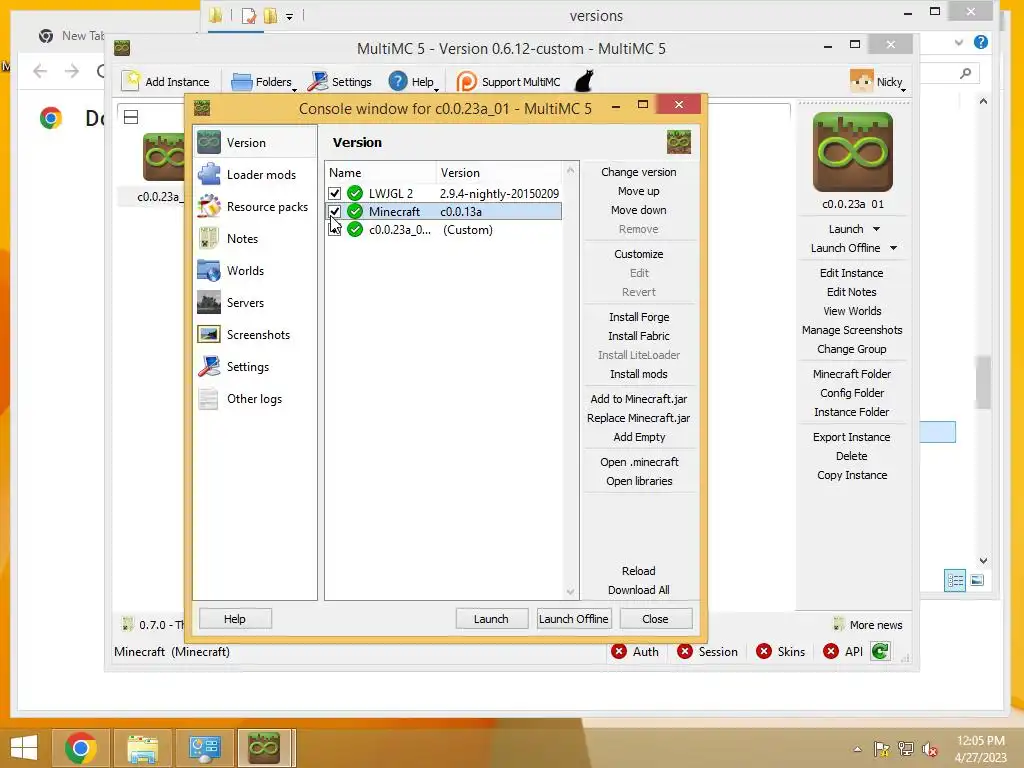Click the Launch Offline button at dialog bottom
The image size is (1024, 768).
coord(573,618)
